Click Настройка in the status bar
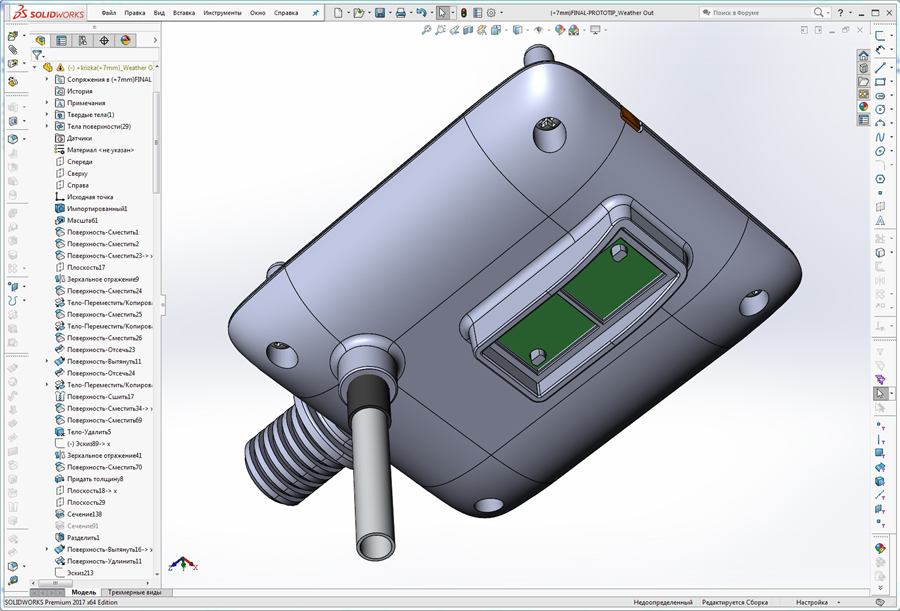This screenshot has width=900, height=611. (x=813, y=602)
